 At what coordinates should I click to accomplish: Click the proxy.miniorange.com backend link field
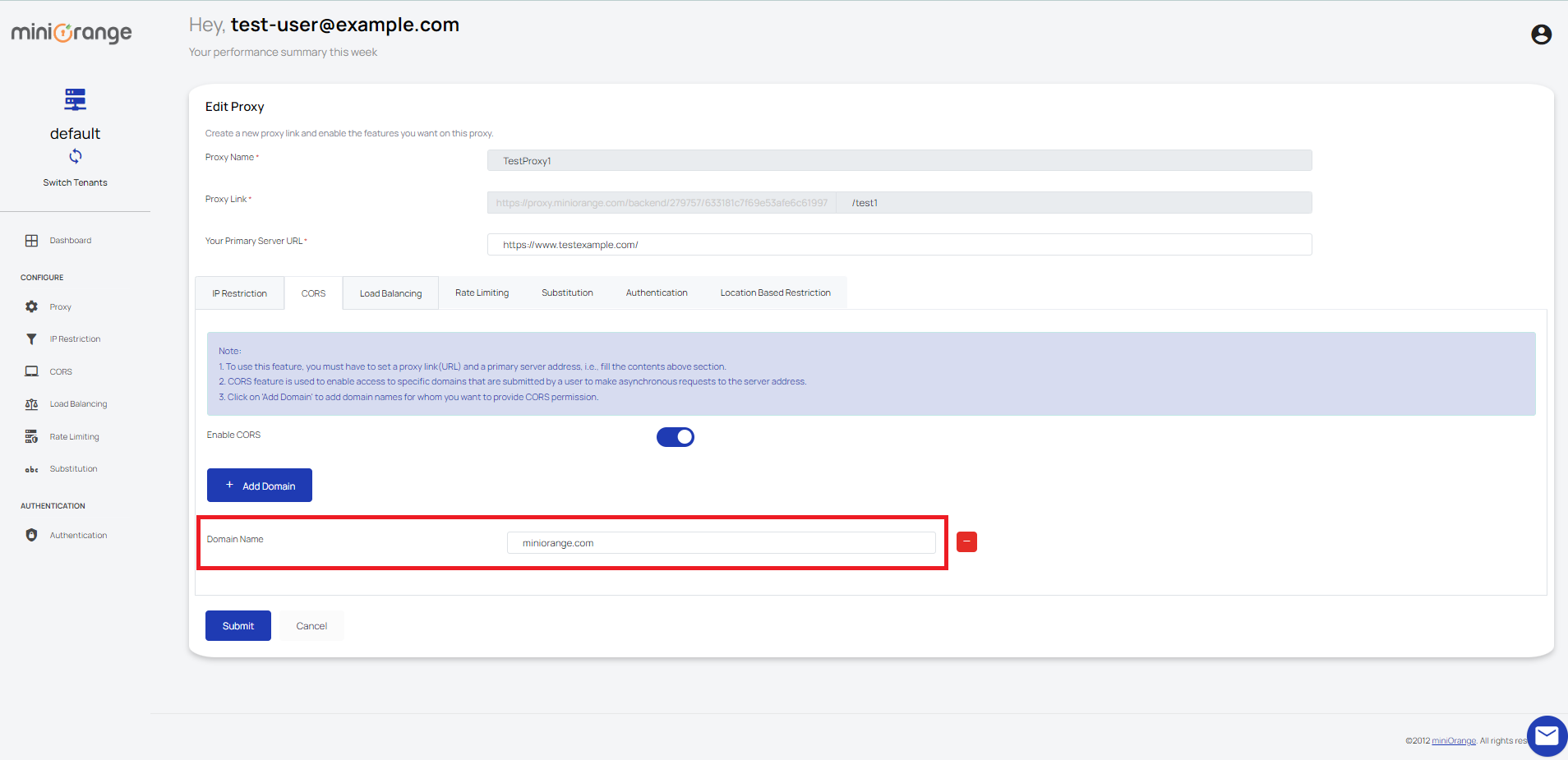(x=662, y=202)
